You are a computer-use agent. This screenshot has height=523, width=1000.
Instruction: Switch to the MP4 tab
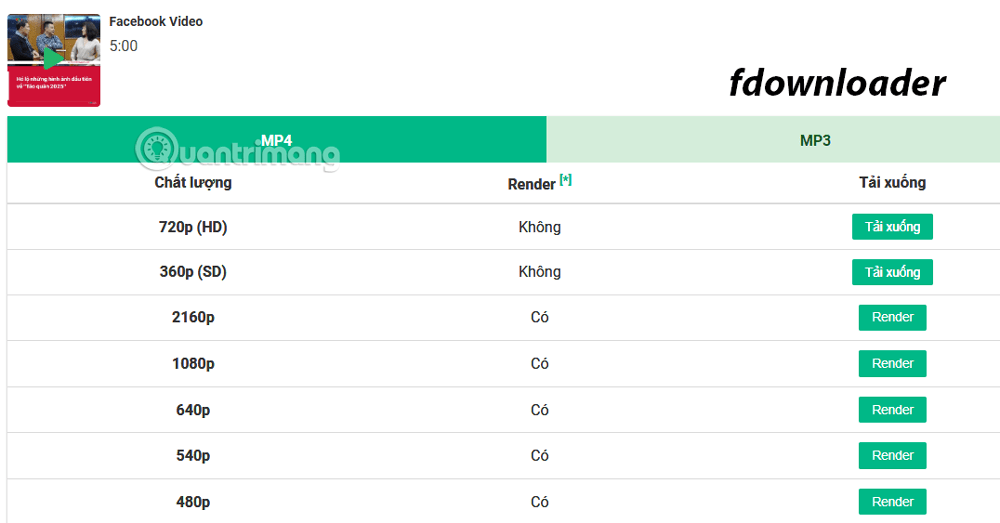click(276, 140)
